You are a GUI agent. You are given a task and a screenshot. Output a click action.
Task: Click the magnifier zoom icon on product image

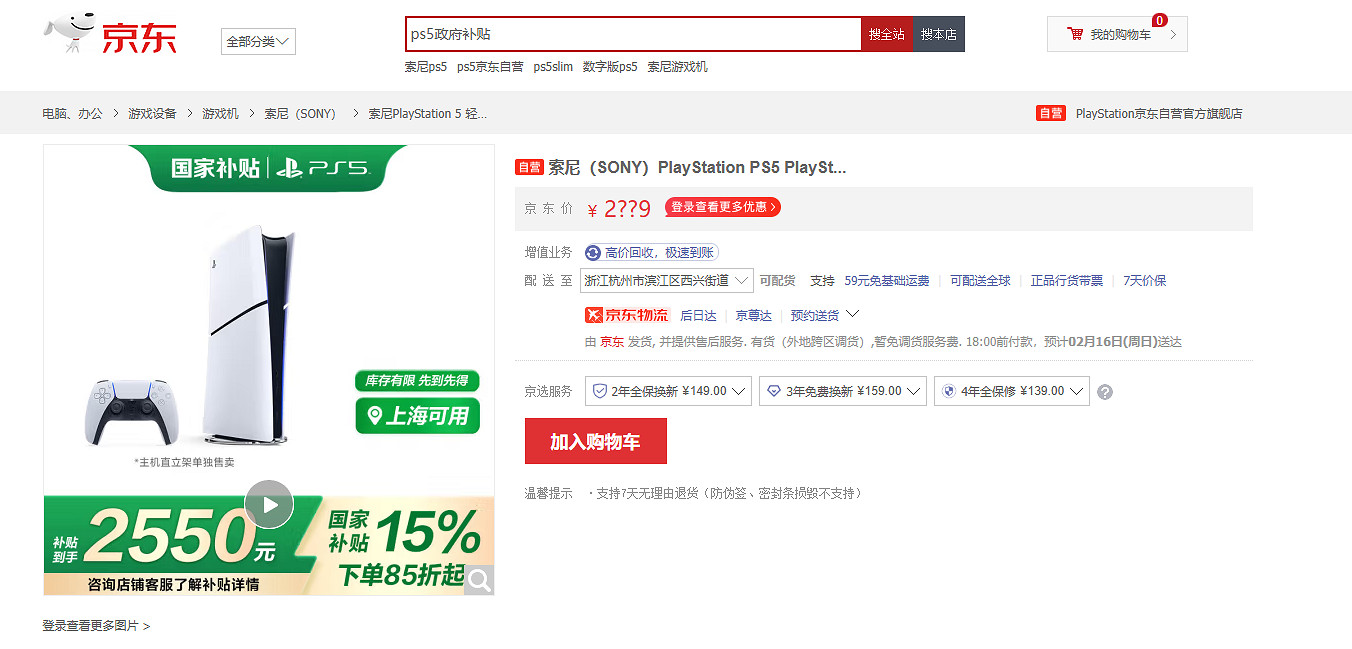[x=479, y=579]
